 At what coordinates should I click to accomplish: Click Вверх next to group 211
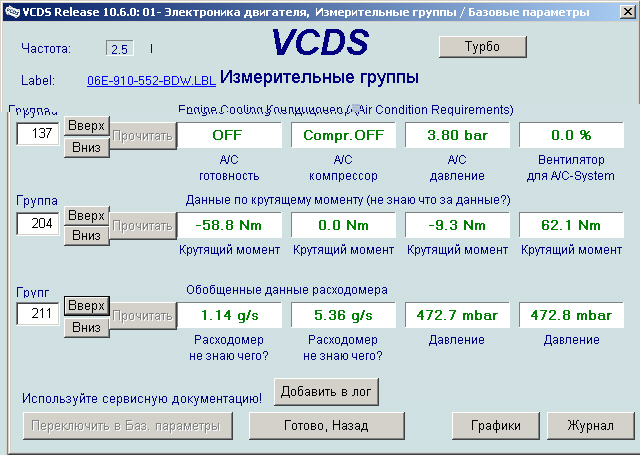pos(87,306)
